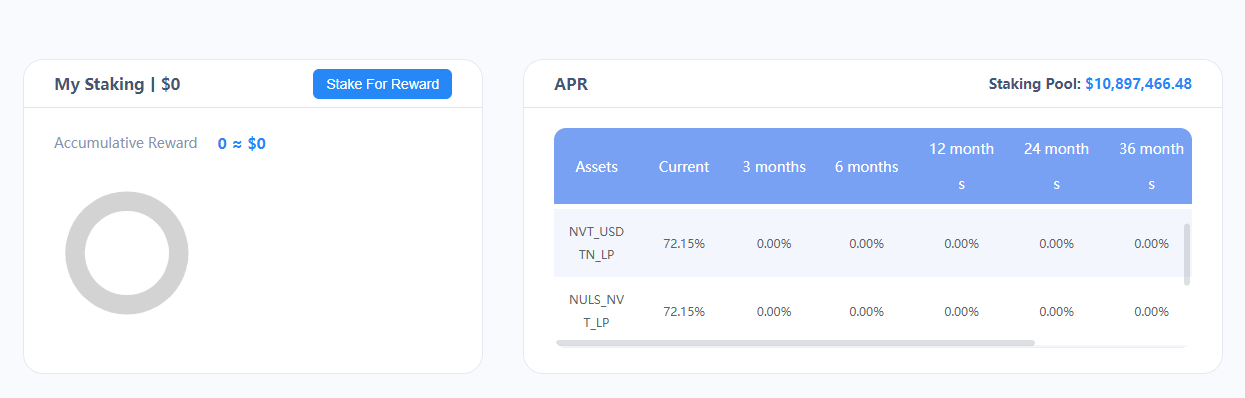This screenshot has width=1245, height=398.
Task: Click the Staking Pool amount $10,897,466.48
Action: click(x=1138, y=84)
